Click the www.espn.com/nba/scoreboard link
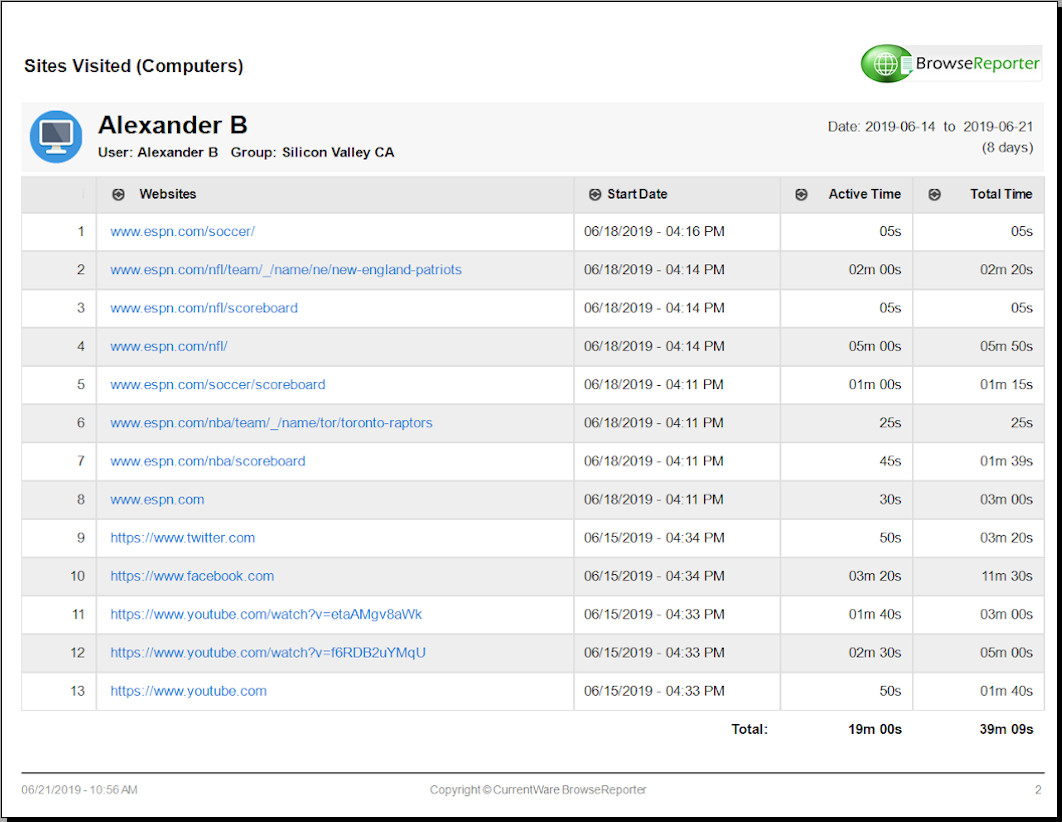The height and width of the screenshot is (822, 1062). point(207,461)
